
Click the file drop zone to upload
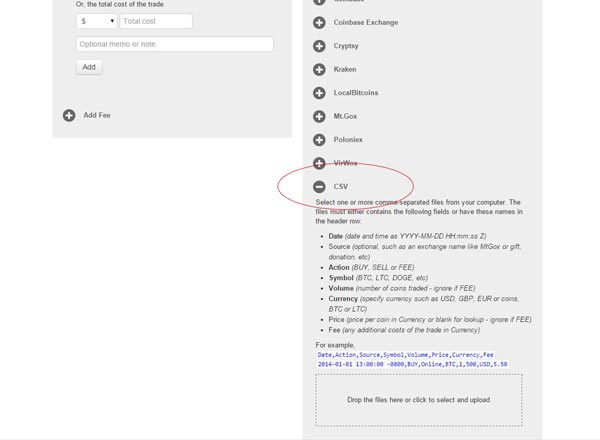[x=419, y=400]
